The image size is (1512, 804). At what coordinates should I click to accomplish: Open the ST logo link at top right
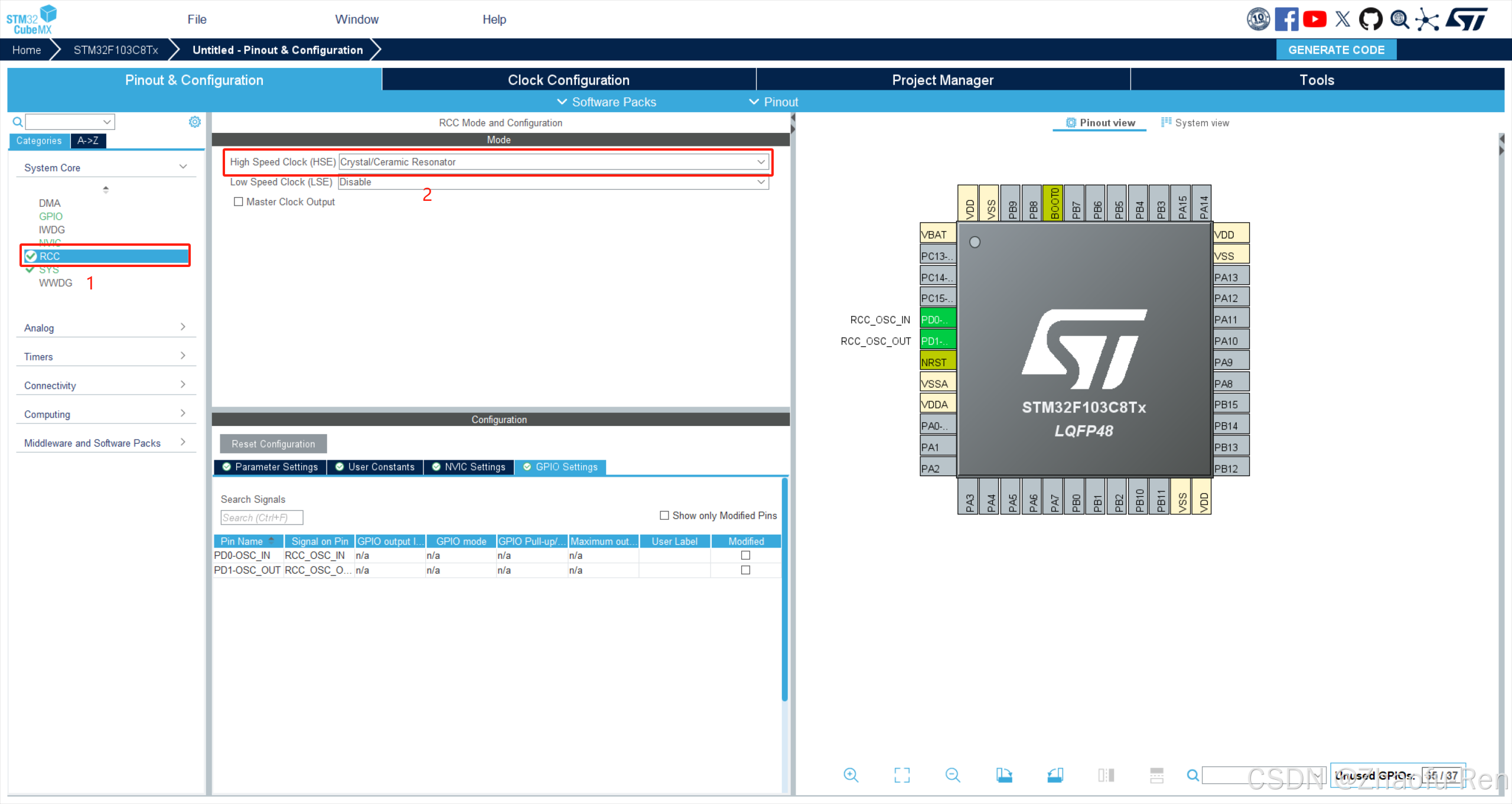(x=1466, y=19)
